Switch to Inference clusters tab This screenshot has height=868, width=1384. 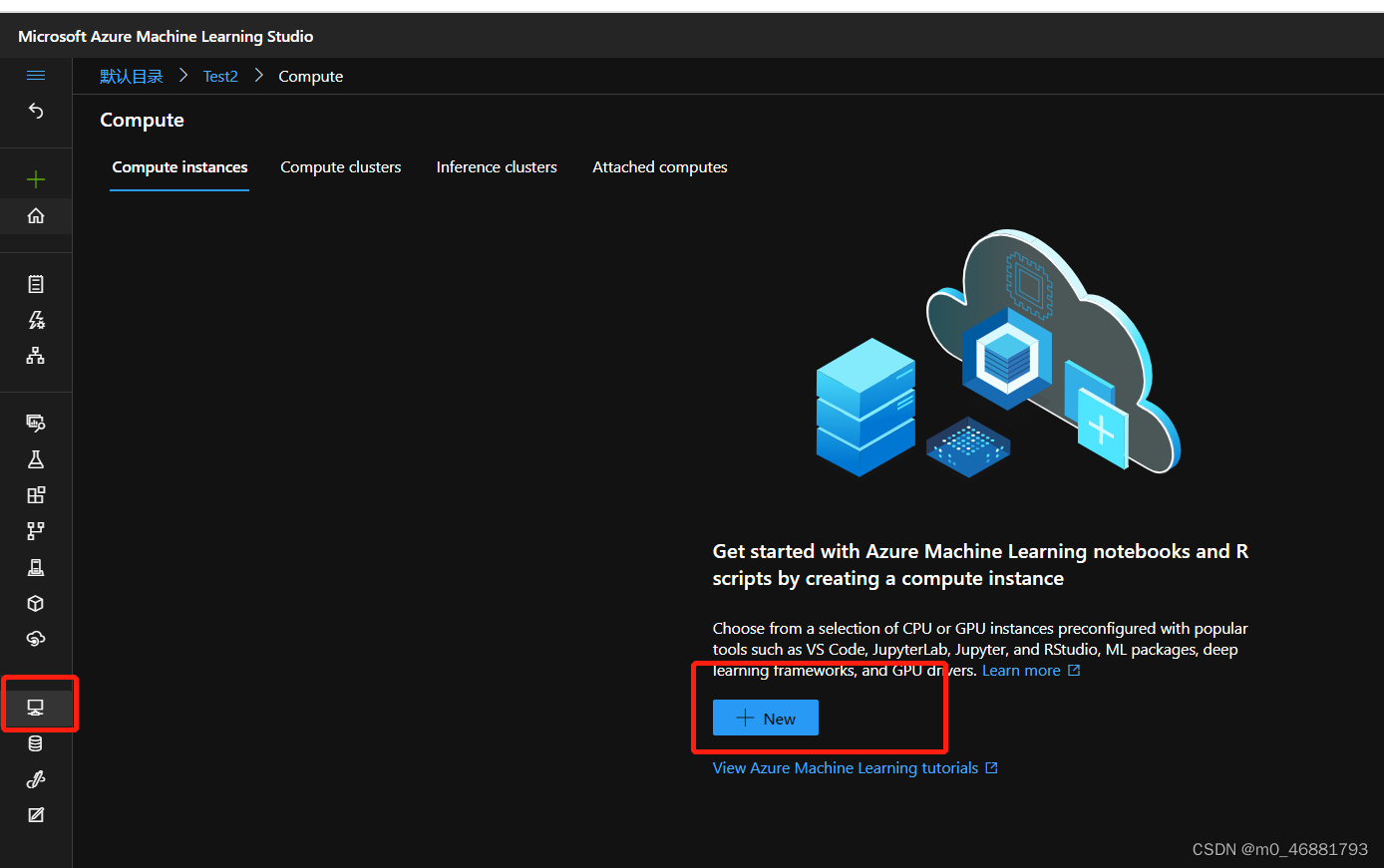pyautogui.click(x=497, y=167)
